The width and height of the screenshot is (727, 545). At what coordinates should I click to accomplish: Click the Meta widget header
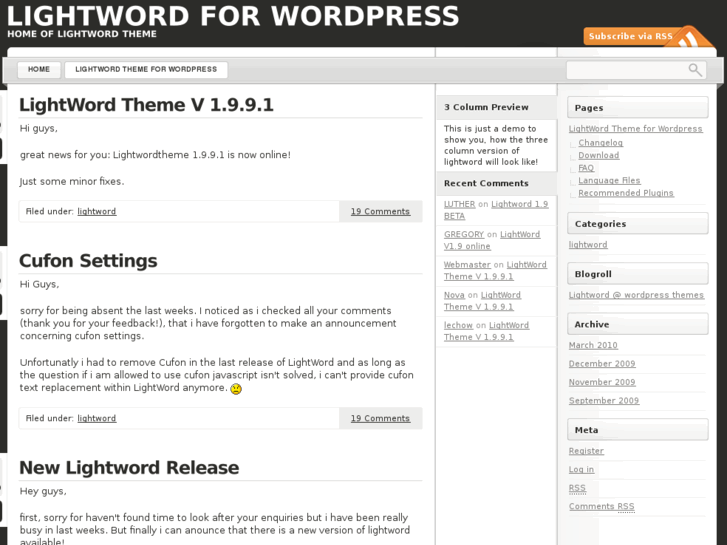[638, 430]
